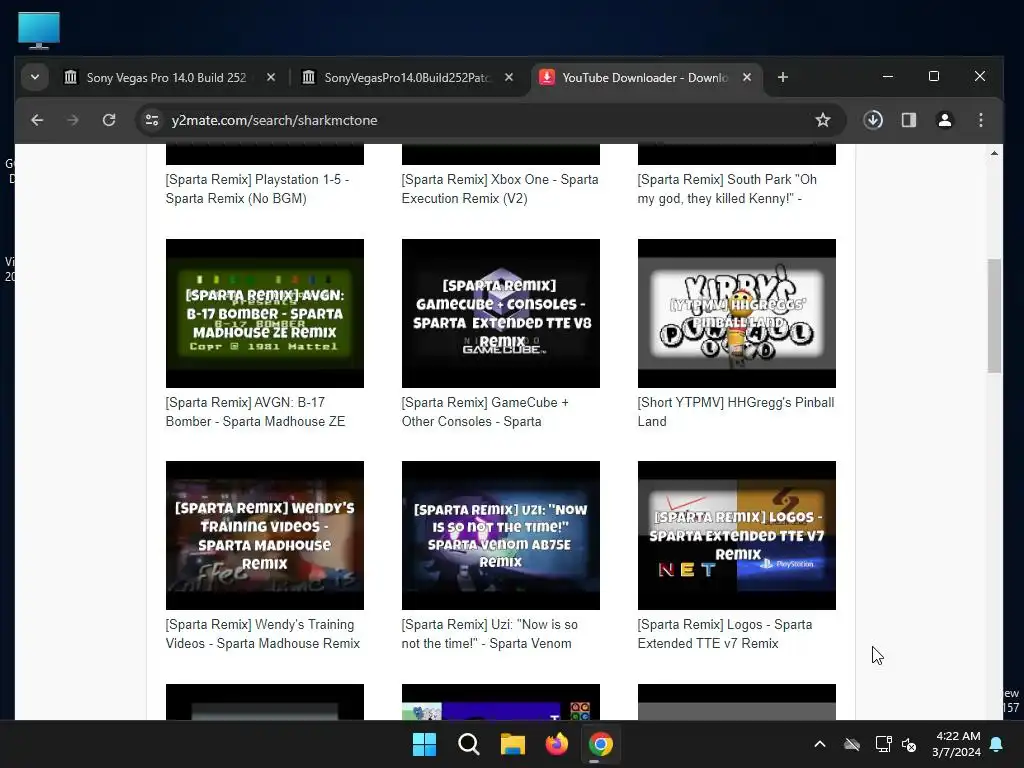Open Chrome three-dot menu
The height and width of the screenshot is (768, 1024).
tap(981, 120)
